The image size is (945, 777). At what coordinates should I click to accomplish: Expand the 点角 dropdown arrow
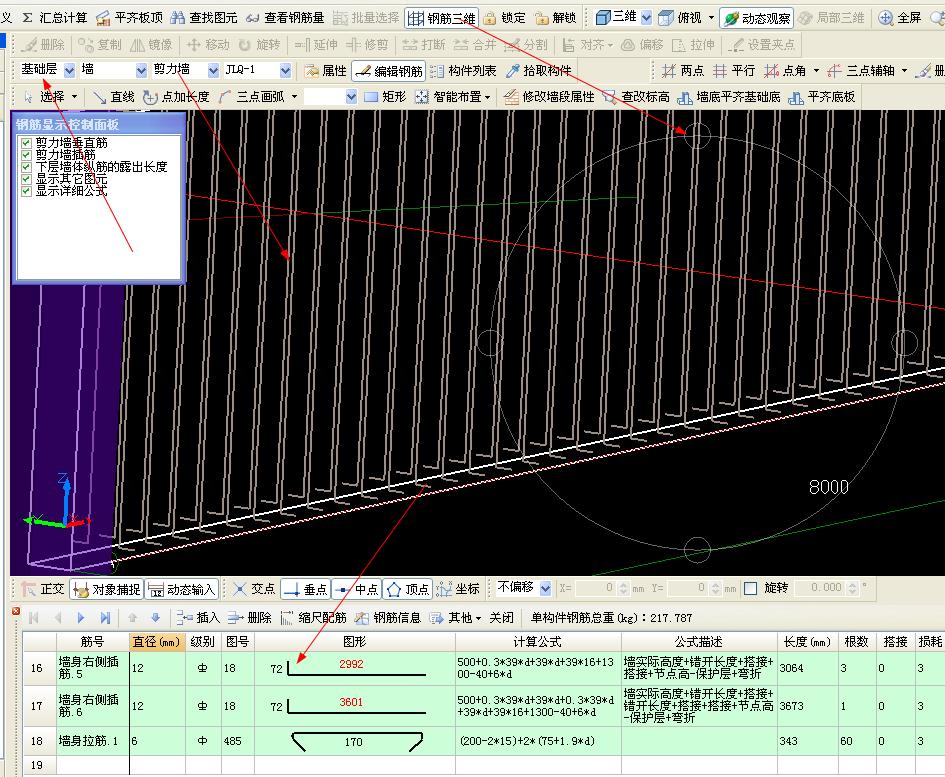(x=817, y=71)
